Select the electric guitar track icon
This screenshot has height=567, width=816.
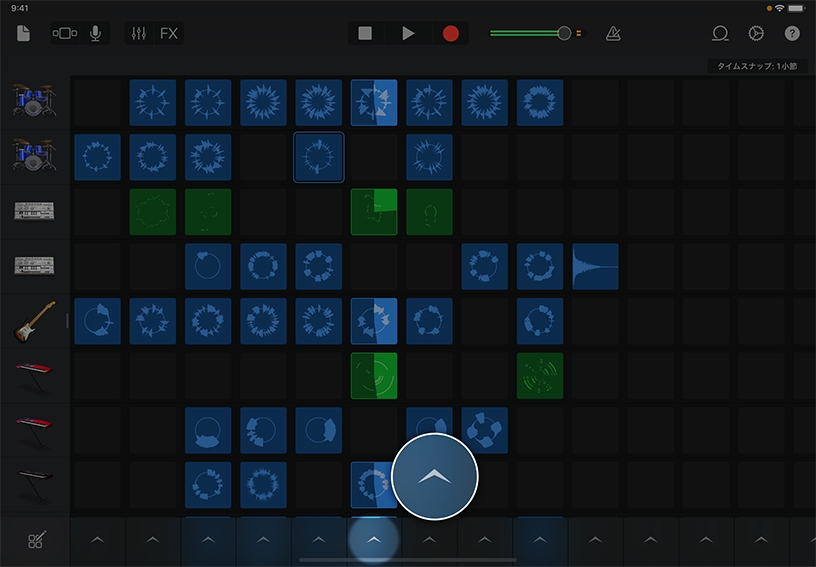[x=35, y=321]
